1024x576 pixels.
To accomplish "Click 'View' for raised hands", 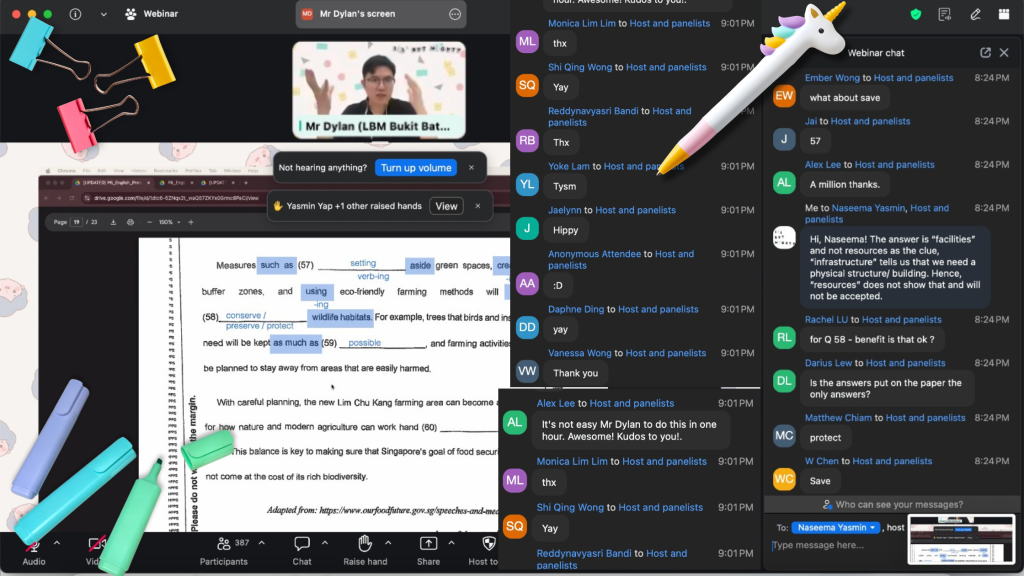I will pos(446,206).
